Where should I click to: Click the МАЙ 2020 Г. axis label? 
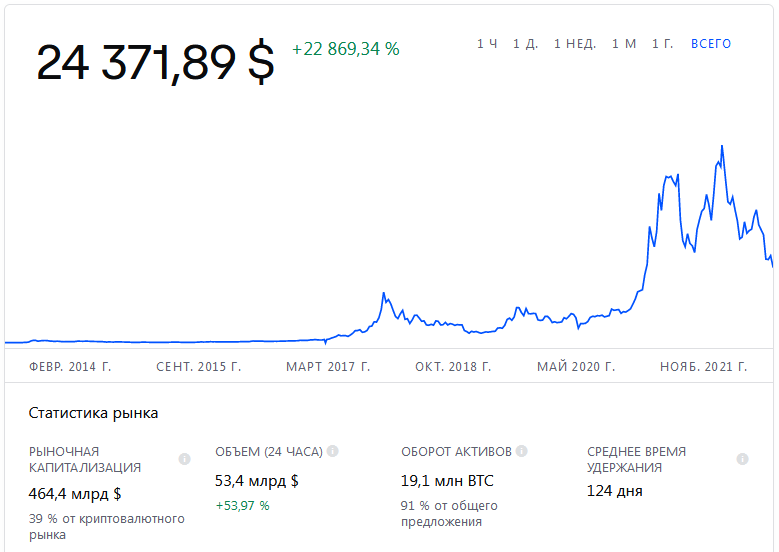click(x=576, y=367)
